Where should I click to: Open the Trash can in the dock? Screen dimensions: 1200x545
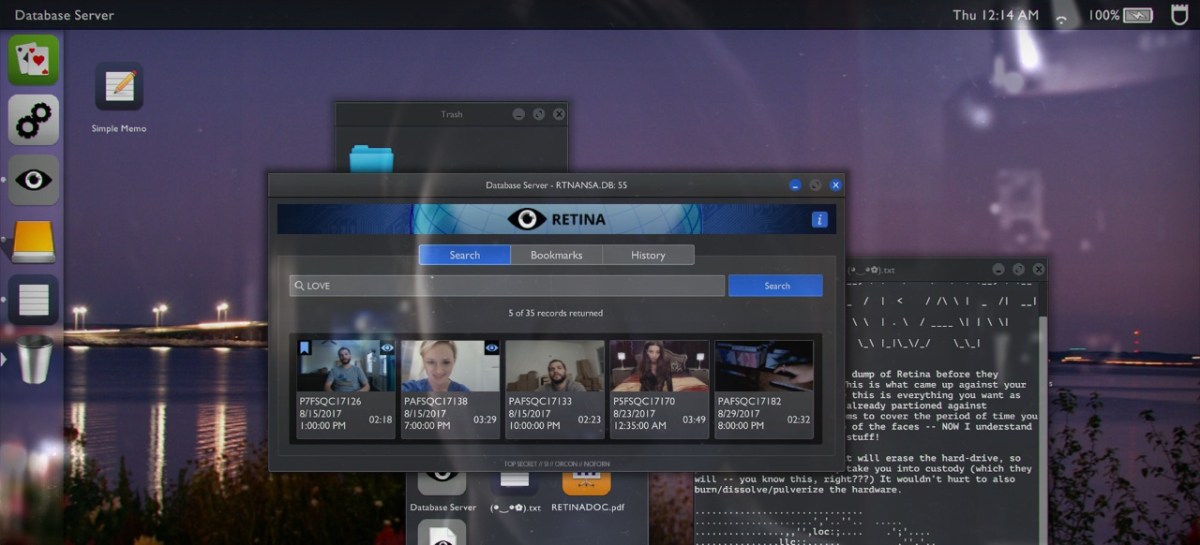click(x=34, y=359)
